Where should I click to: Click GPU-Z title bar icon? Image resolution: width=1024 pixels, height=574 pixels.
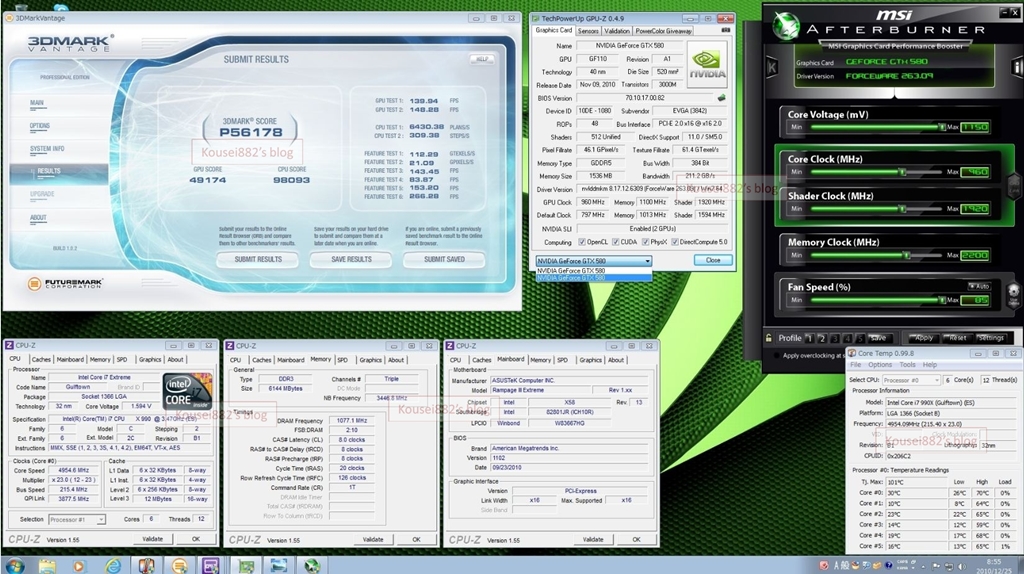tap(536, 18)
